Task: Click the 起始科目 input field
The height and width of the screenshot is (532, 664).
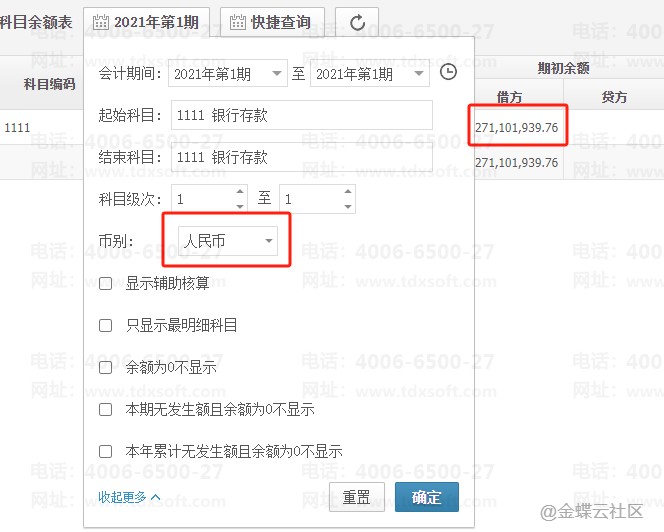Action: (x=302, y=115)
